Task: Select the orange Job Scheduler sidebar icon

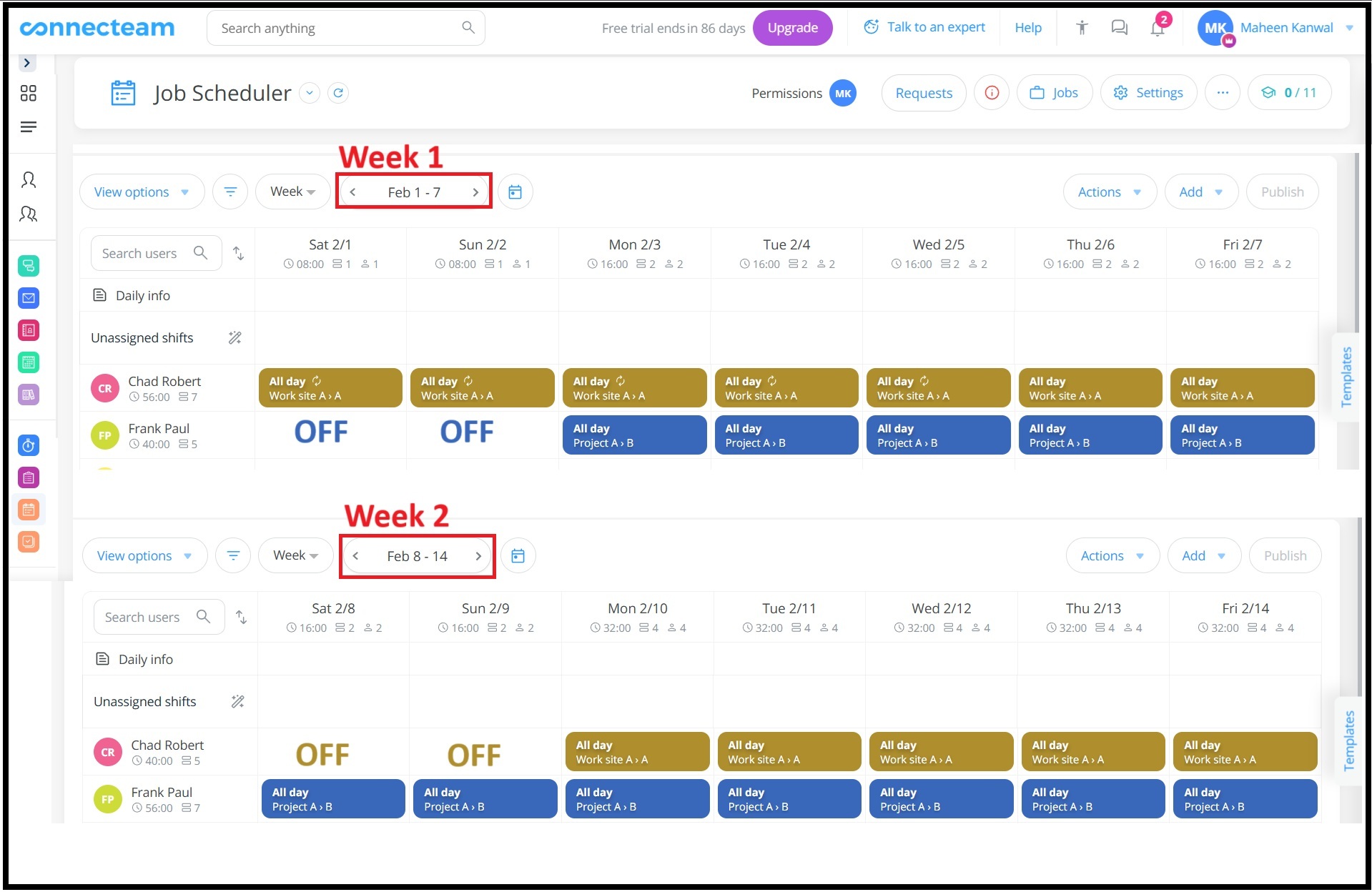Action: coord(29,509)
